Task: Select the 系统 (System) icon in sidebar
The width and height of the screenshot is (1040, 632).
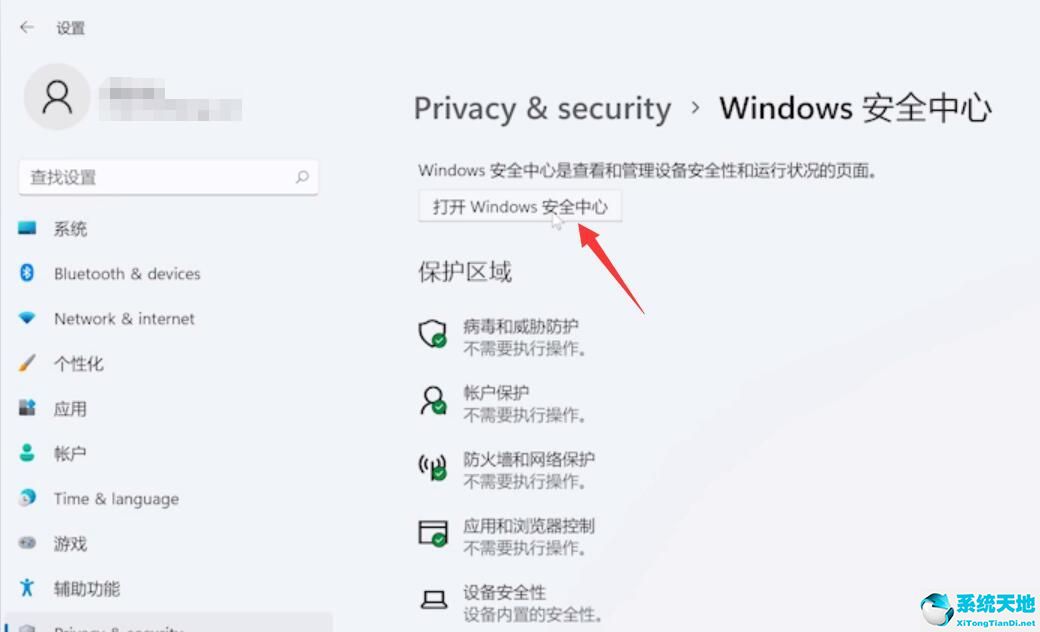Action: pyautogui.click(x=27, y=228)
